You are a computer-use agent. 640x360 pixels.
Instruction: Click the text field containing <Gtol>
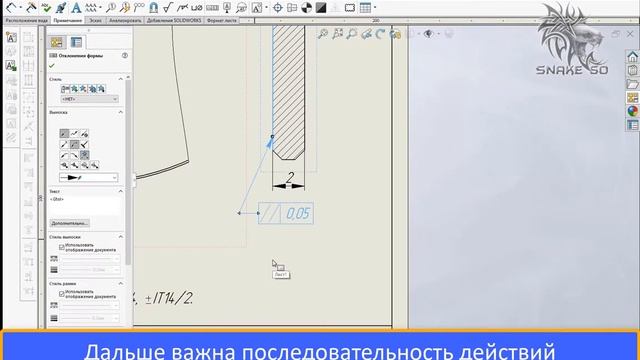(86, 205)
